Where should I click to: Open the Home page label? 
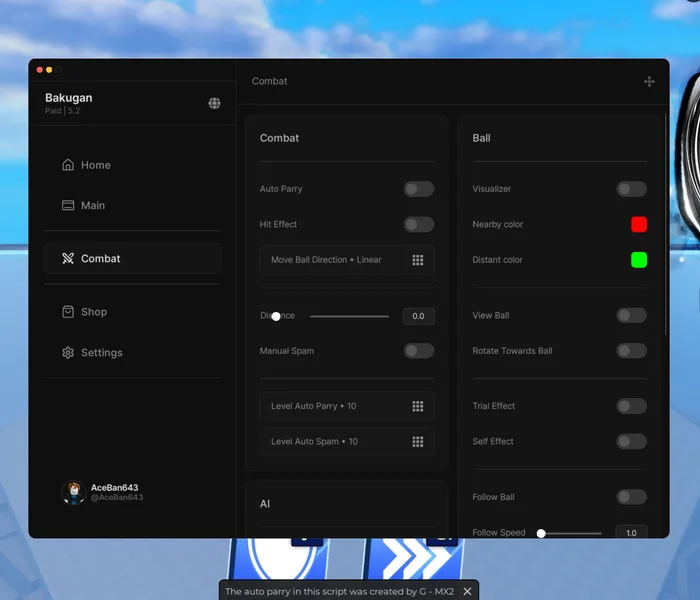pyautogui.click(x=96, y=165)
